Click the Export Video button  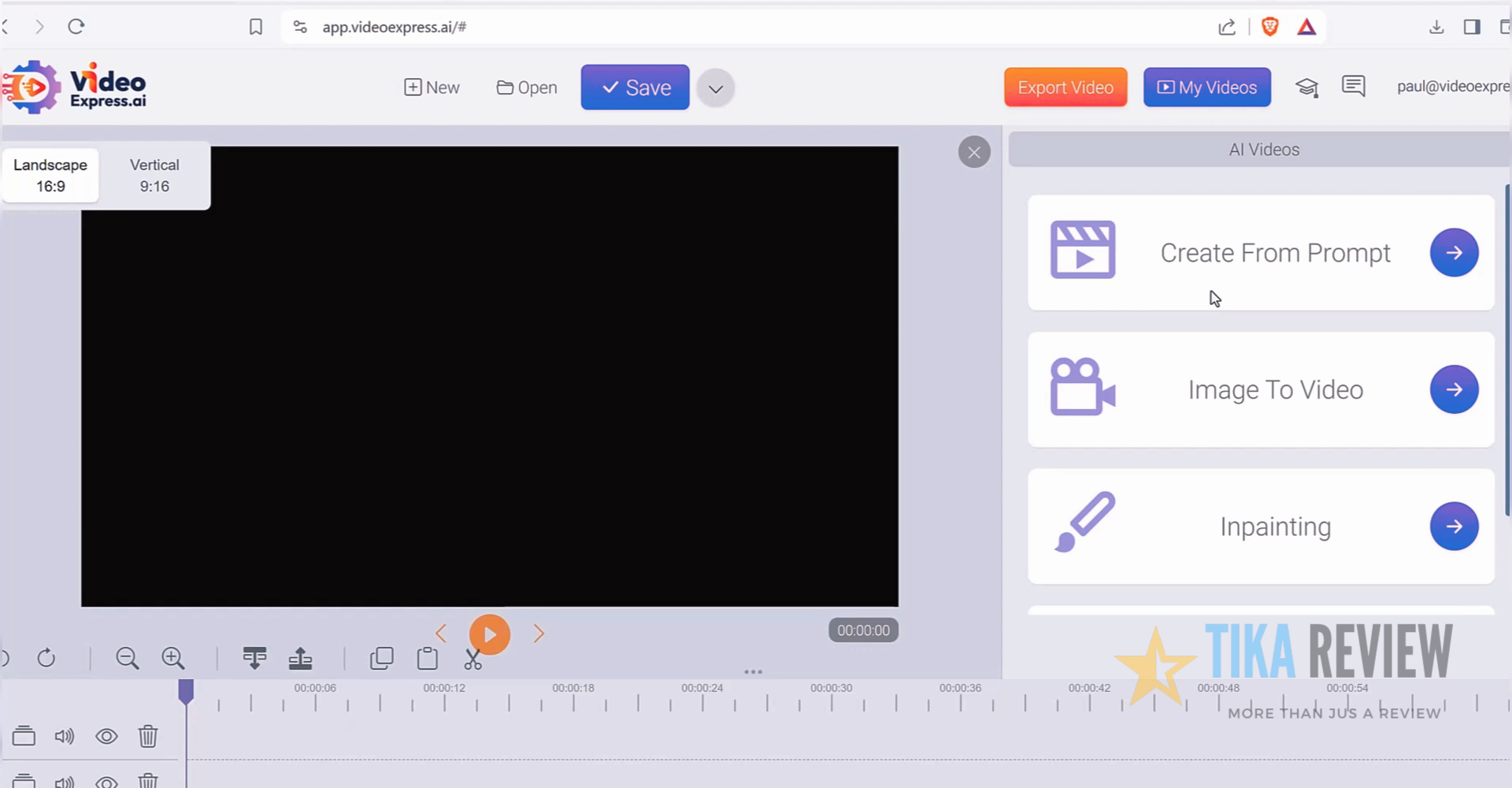(1065, 87)
